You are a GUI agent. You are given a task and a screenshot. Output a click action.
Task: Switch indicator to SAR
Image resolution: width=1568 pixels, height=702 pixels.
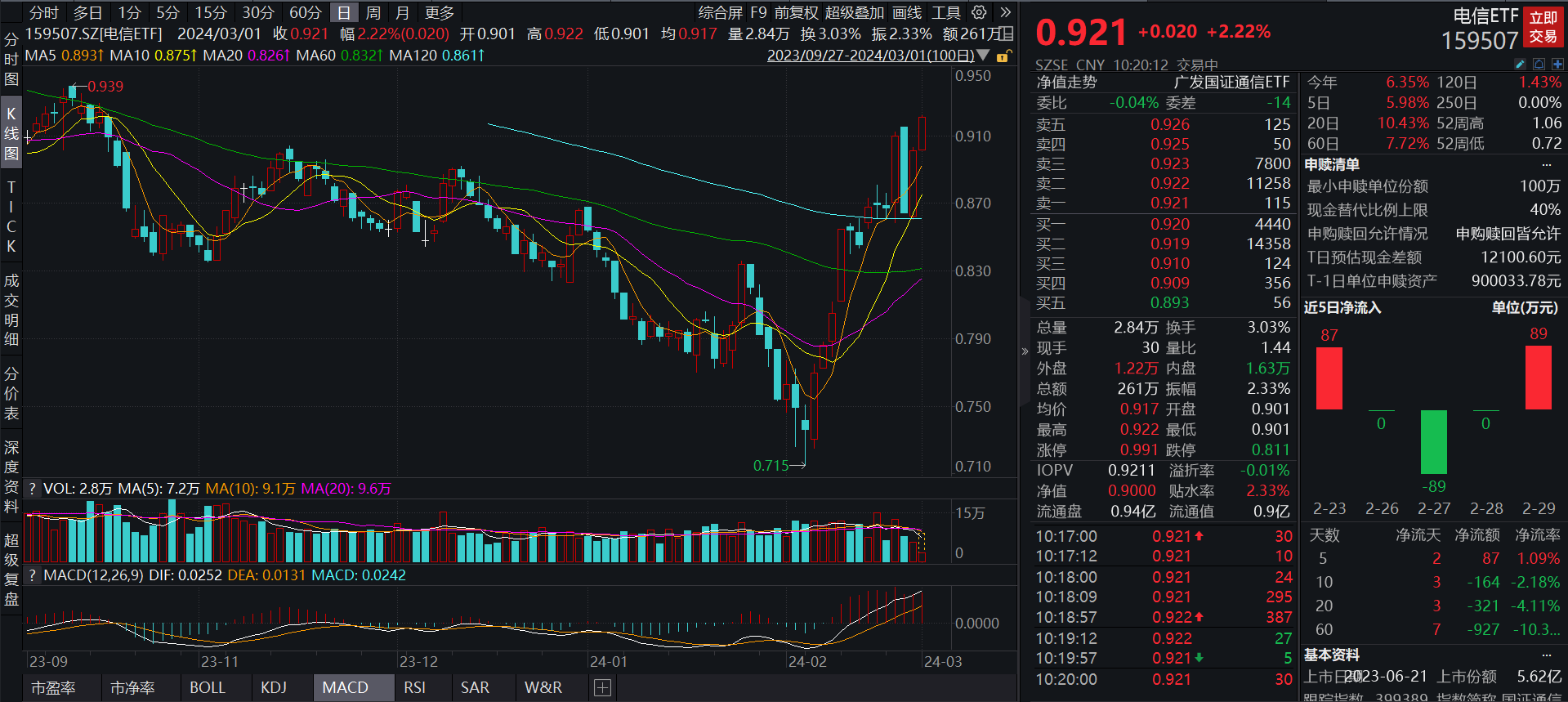pos(475,688)
